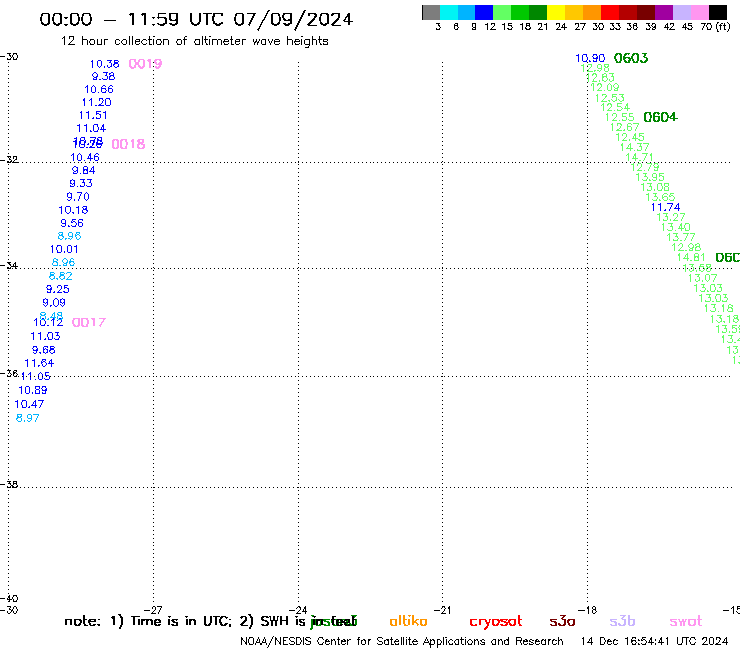Screen dimensions: 740x650
Task: Select the green pass label 0603
Action: pos(631,58)
